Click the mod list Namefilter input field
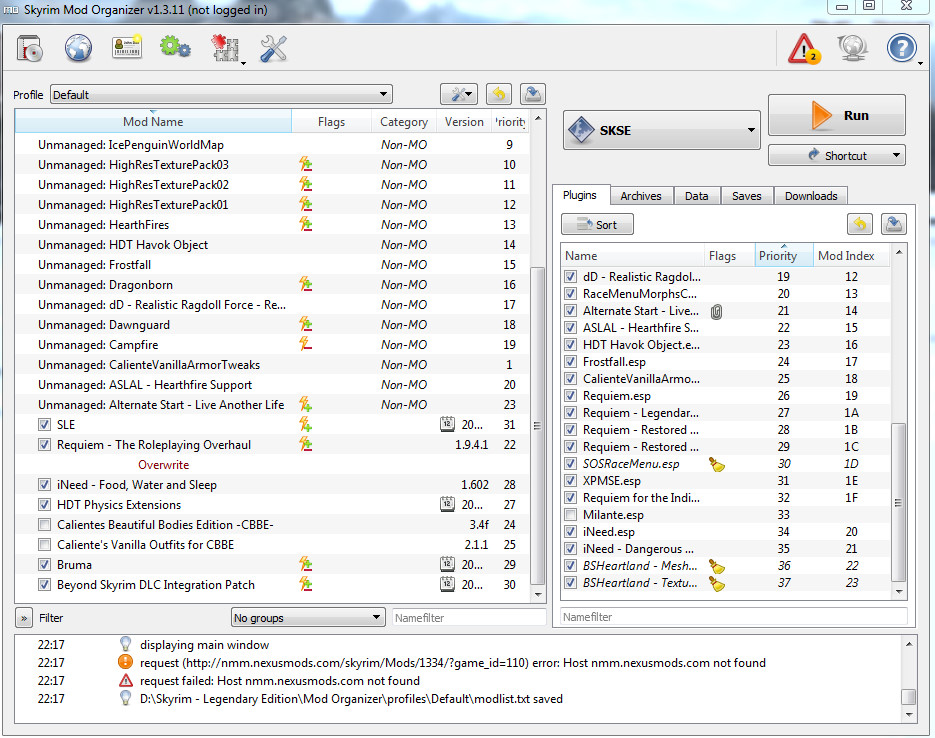This screenshot has height=738, width=935. point(469,618)
